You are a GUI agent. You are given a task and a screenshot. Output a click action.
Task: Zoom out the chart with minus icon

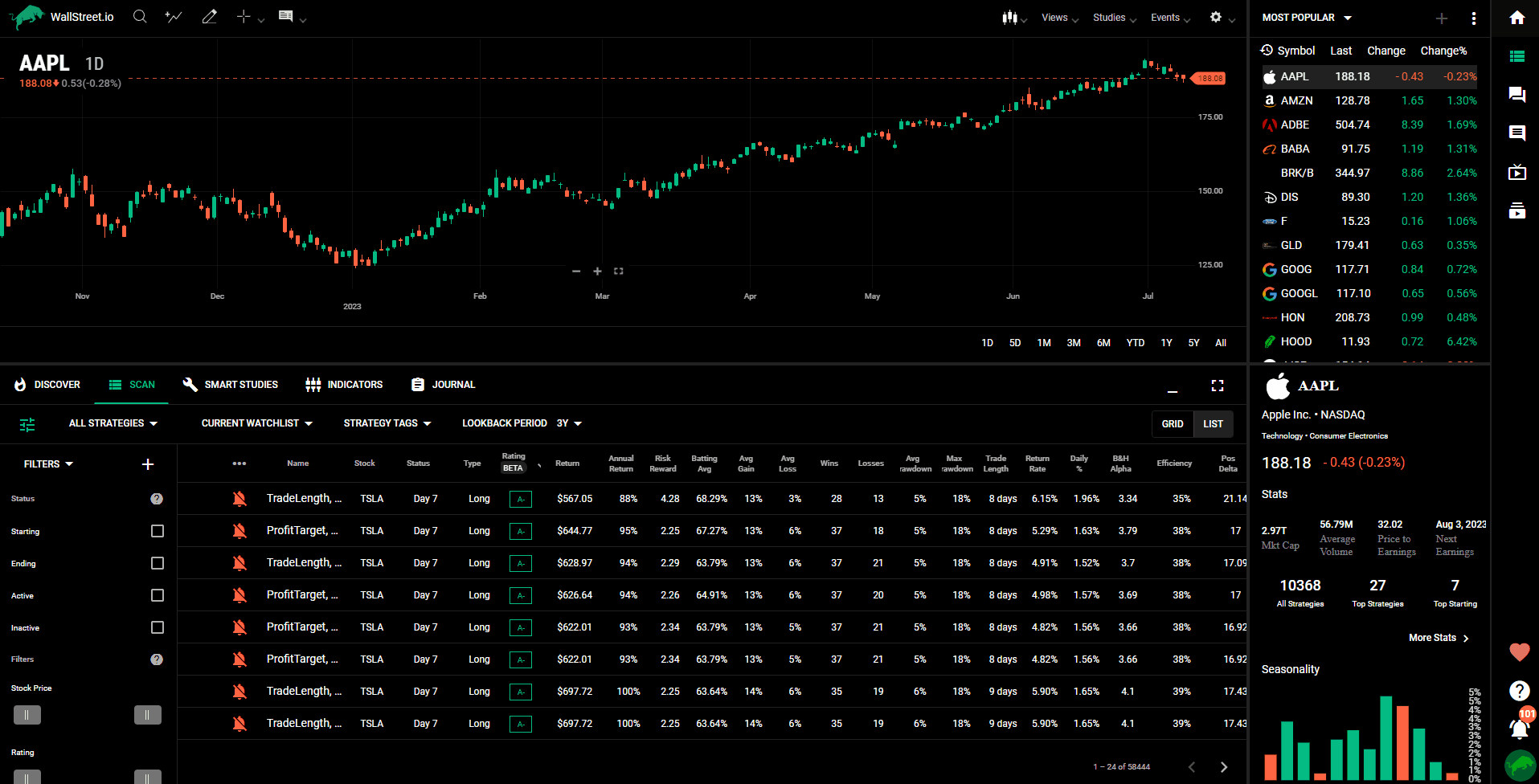point(576,272)
